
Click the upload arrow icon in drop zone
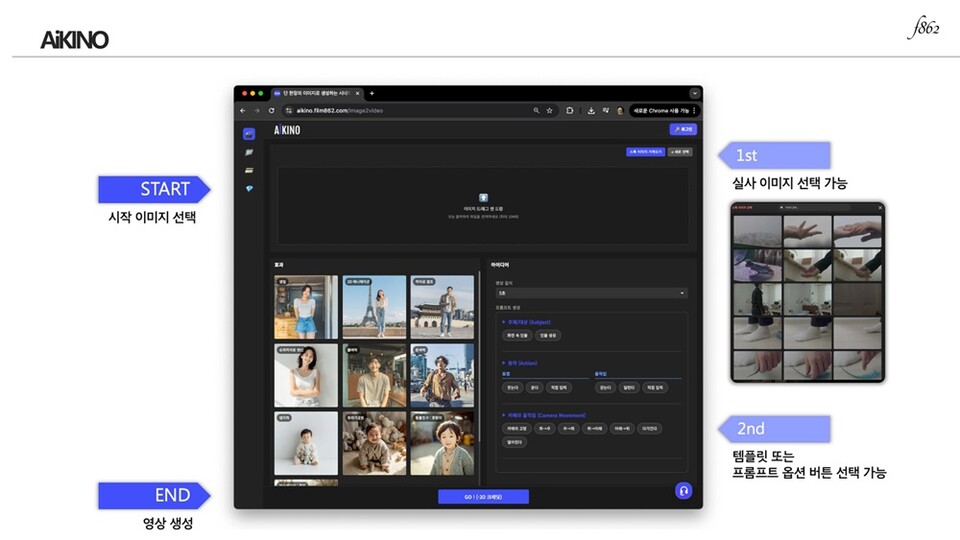click(x=483, y=198)
